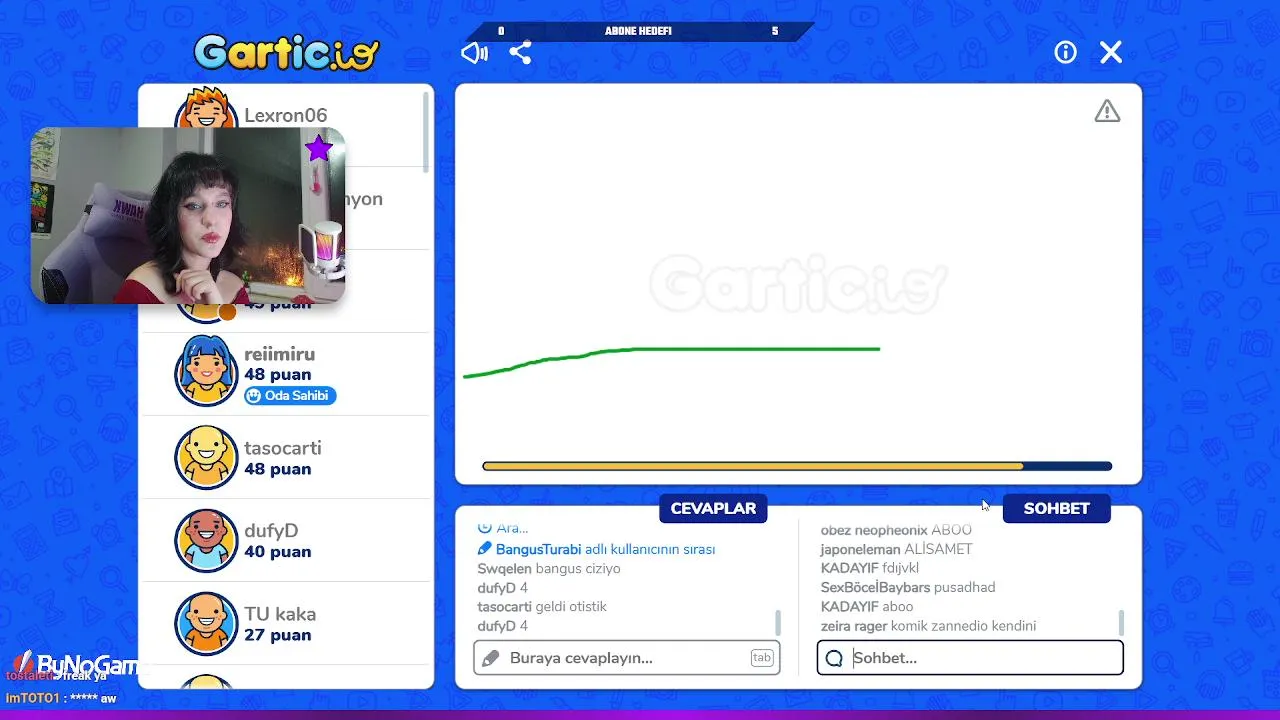Image resolution: width=1280 pixels, height=720 pixels.
Task: Click tasocarti's yellow avatar
Action: tap(206, 457)
